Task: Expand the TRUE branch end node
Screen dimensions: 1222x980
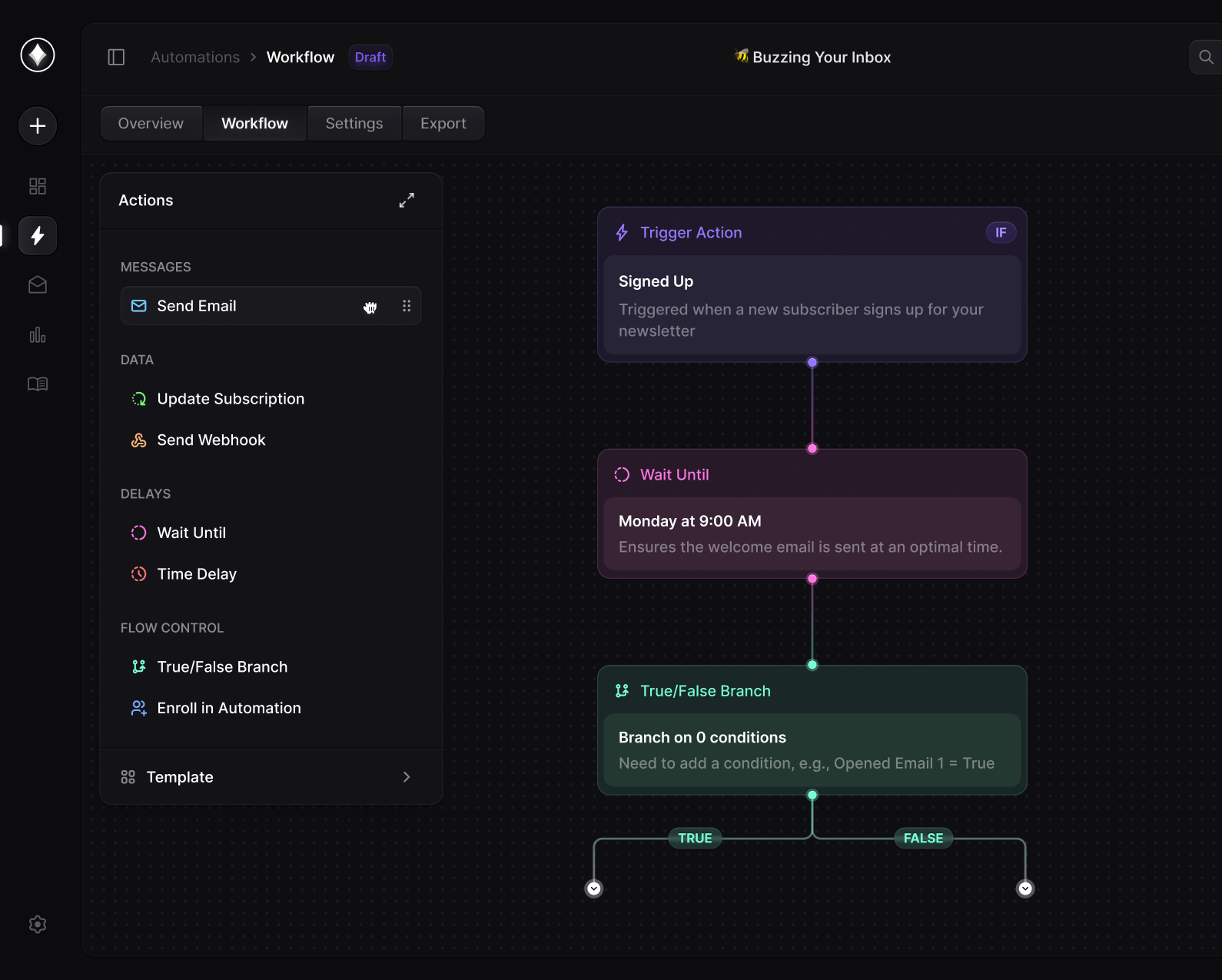Action: 594,889
